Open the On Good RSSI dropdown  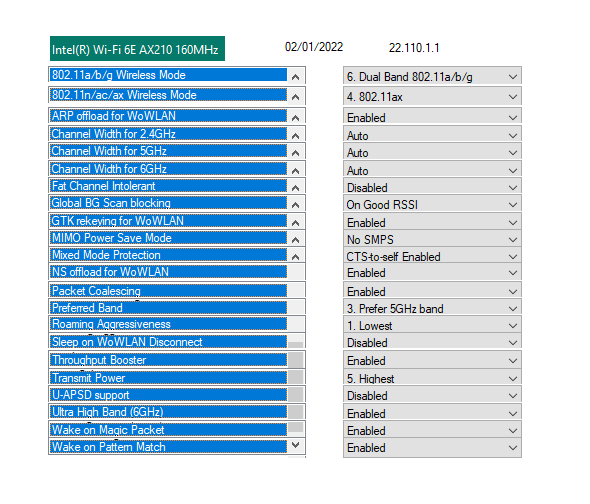(432, 204)
